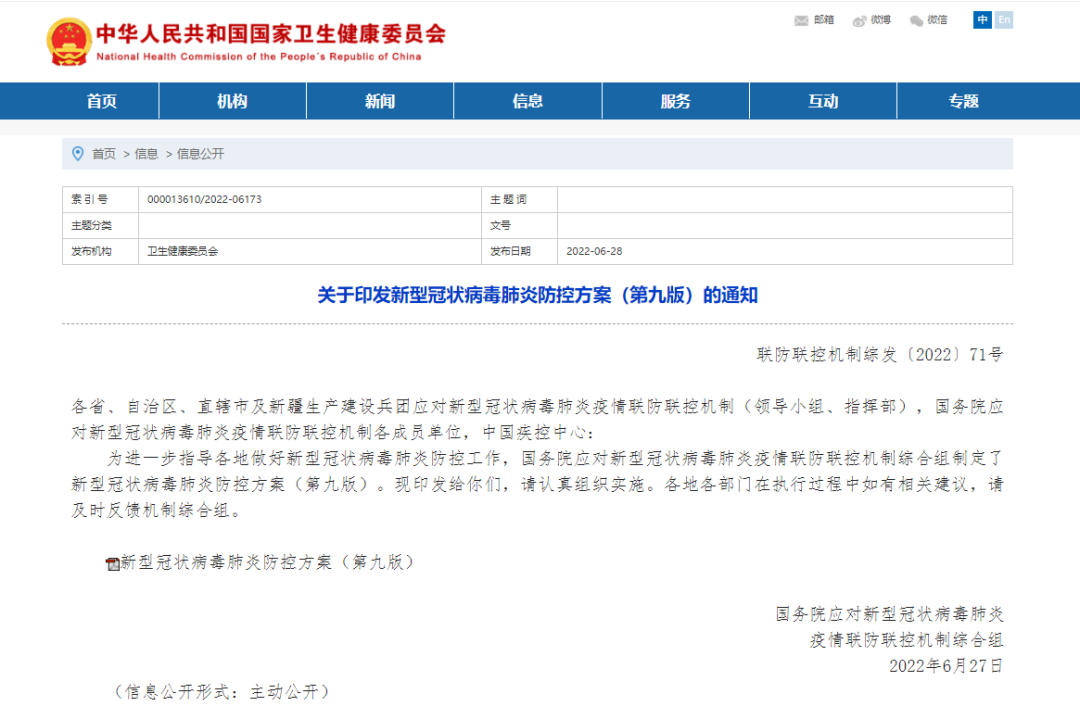Click 信息公开 in the breadcrumb trail
The image size is (1080, 719).
(x=200, y=154)
